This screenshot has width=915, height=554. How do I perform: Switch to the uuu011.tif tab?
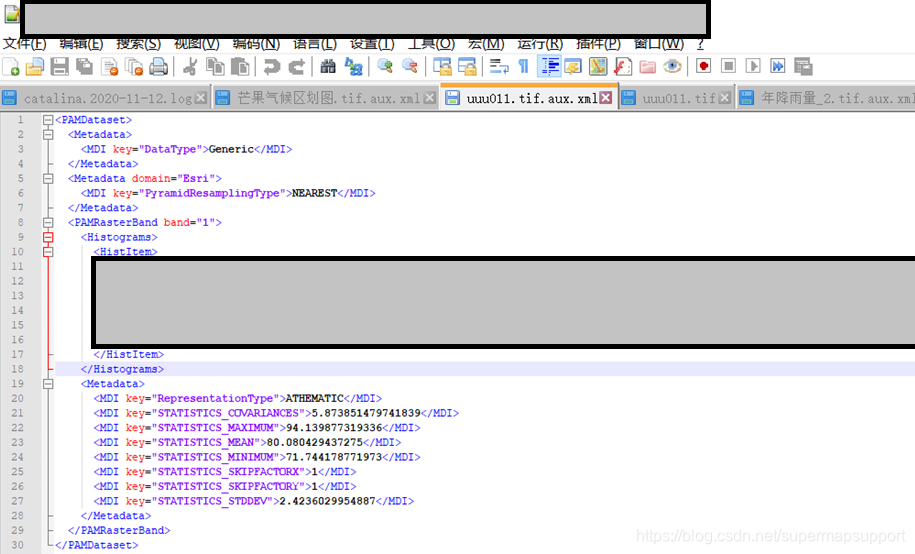click(679, 98)
